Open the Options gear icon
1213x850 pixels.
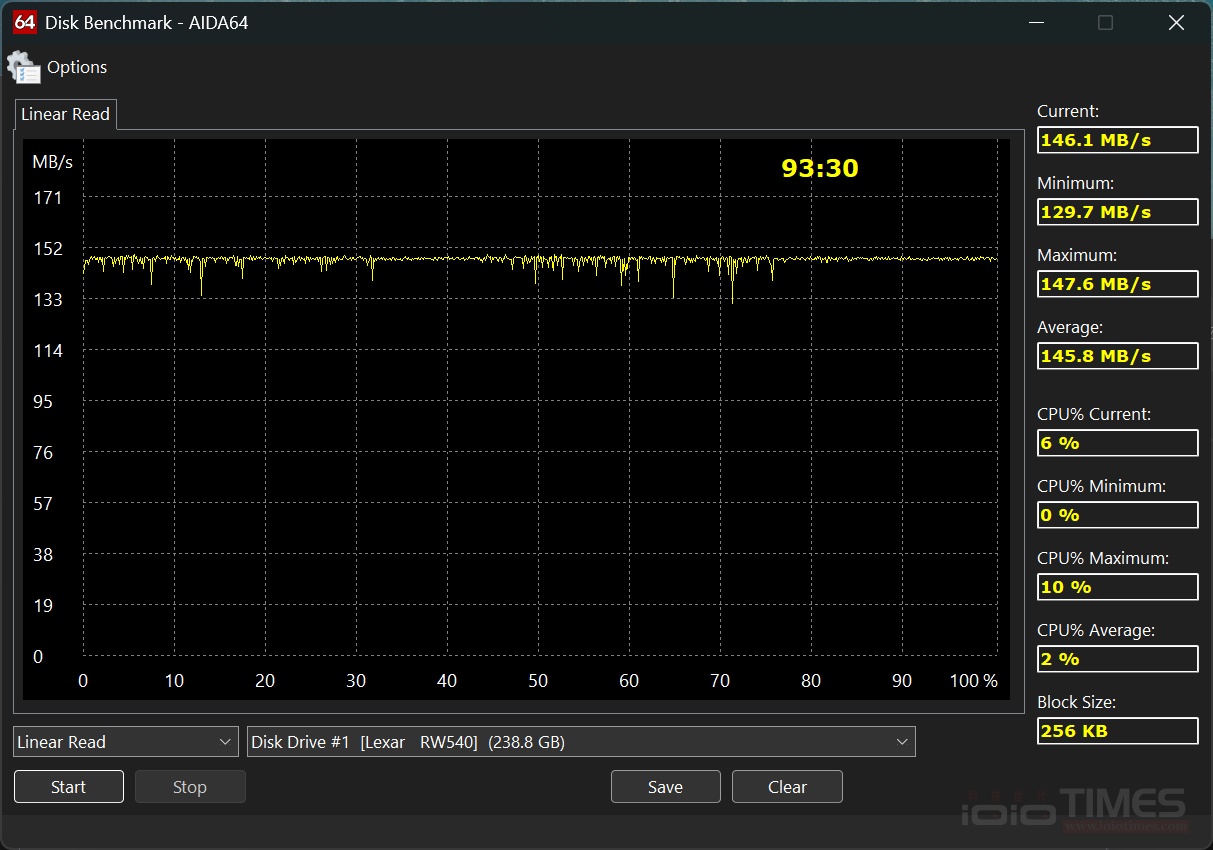24,67
